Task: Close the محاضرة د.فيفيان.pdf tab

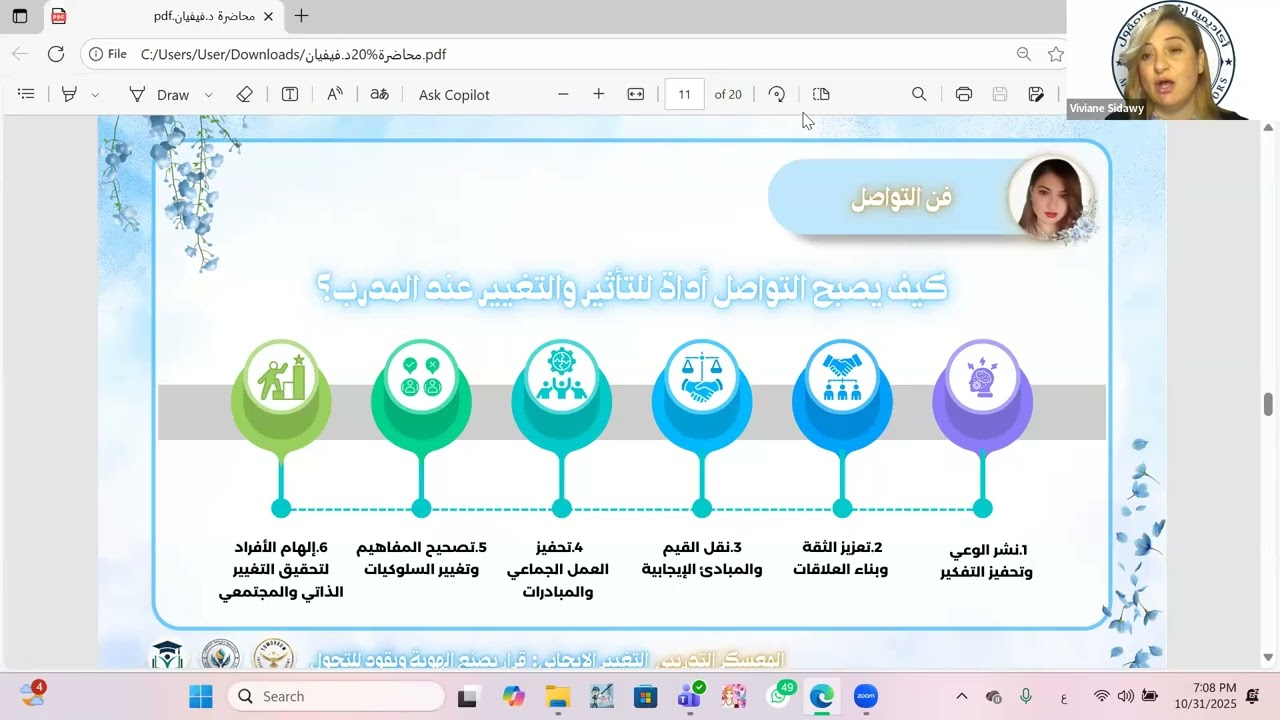Action: [268, 16]
